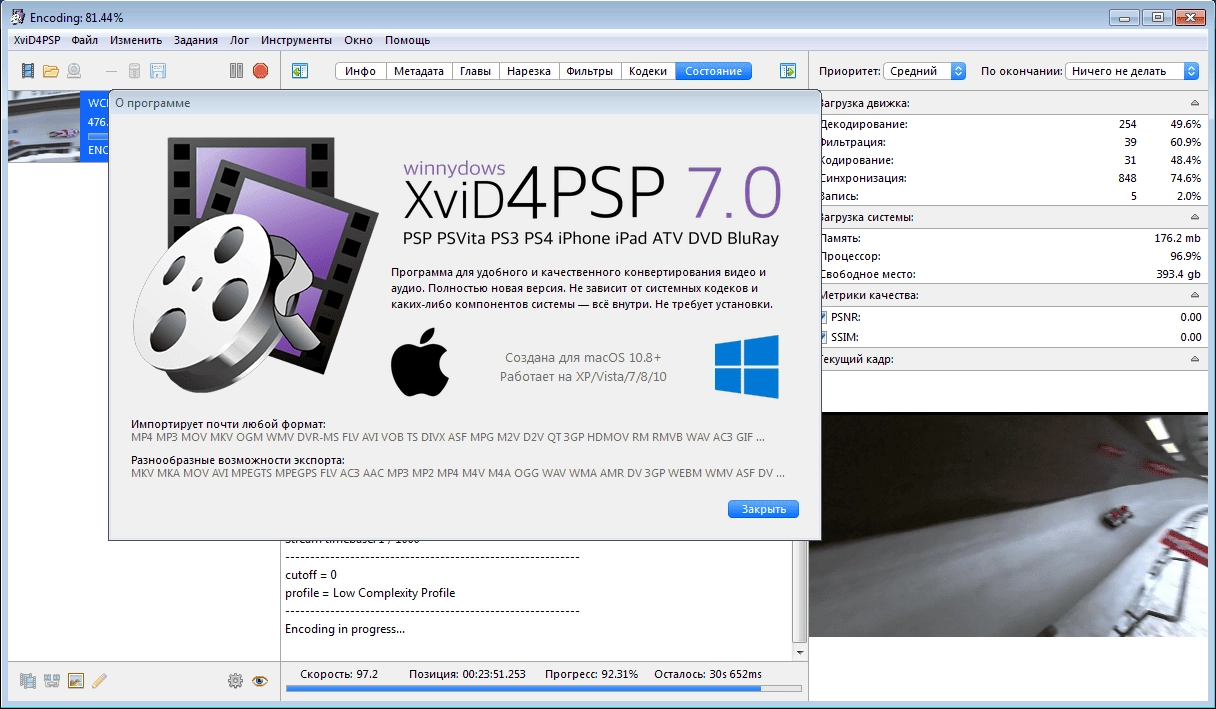Open the Изменить menu
The width and height of the screenshot is (1216, 709).
136,40
